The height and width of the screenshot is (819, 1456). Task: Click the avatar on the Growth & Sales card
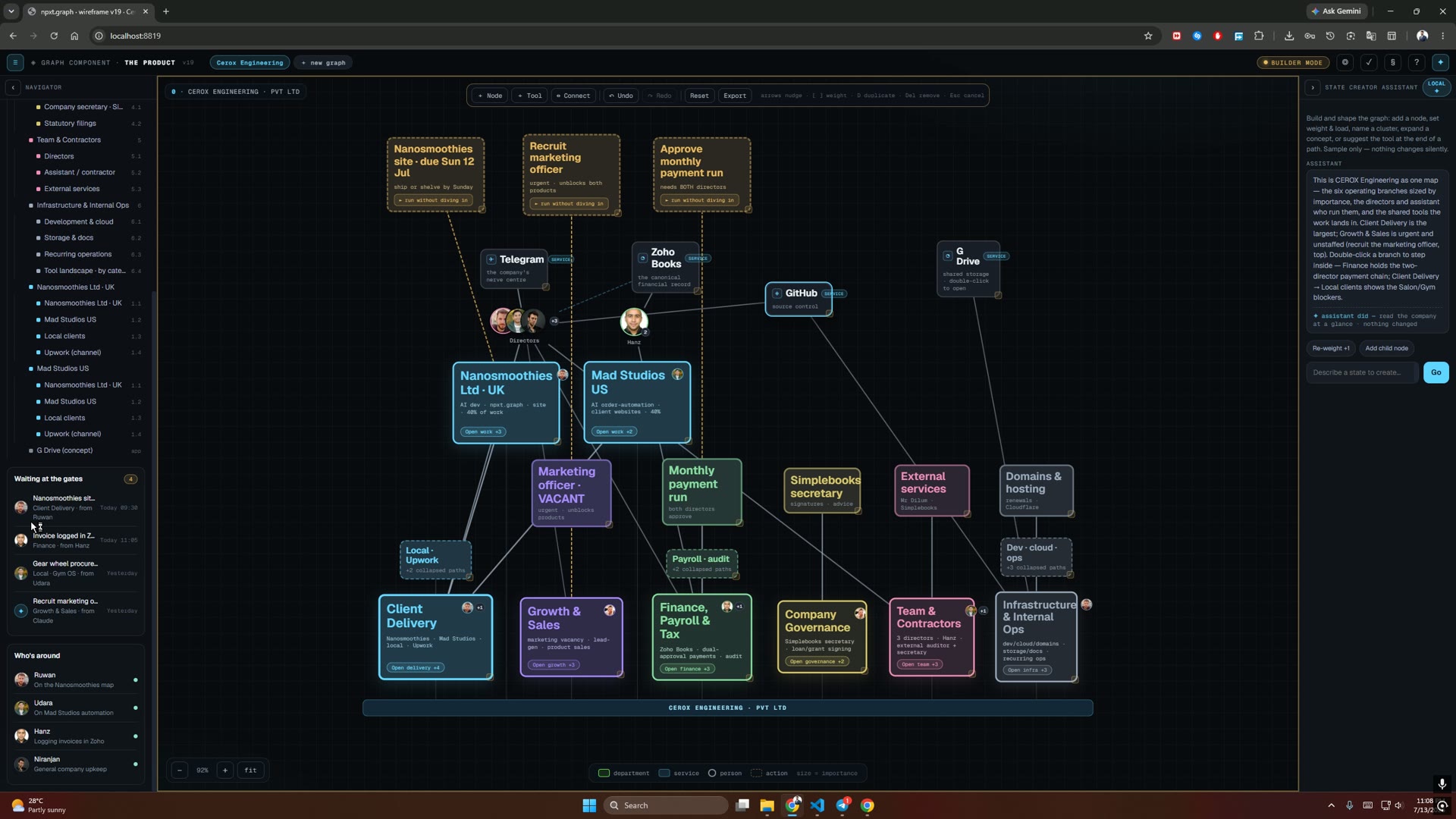click(x=610, y=610)
